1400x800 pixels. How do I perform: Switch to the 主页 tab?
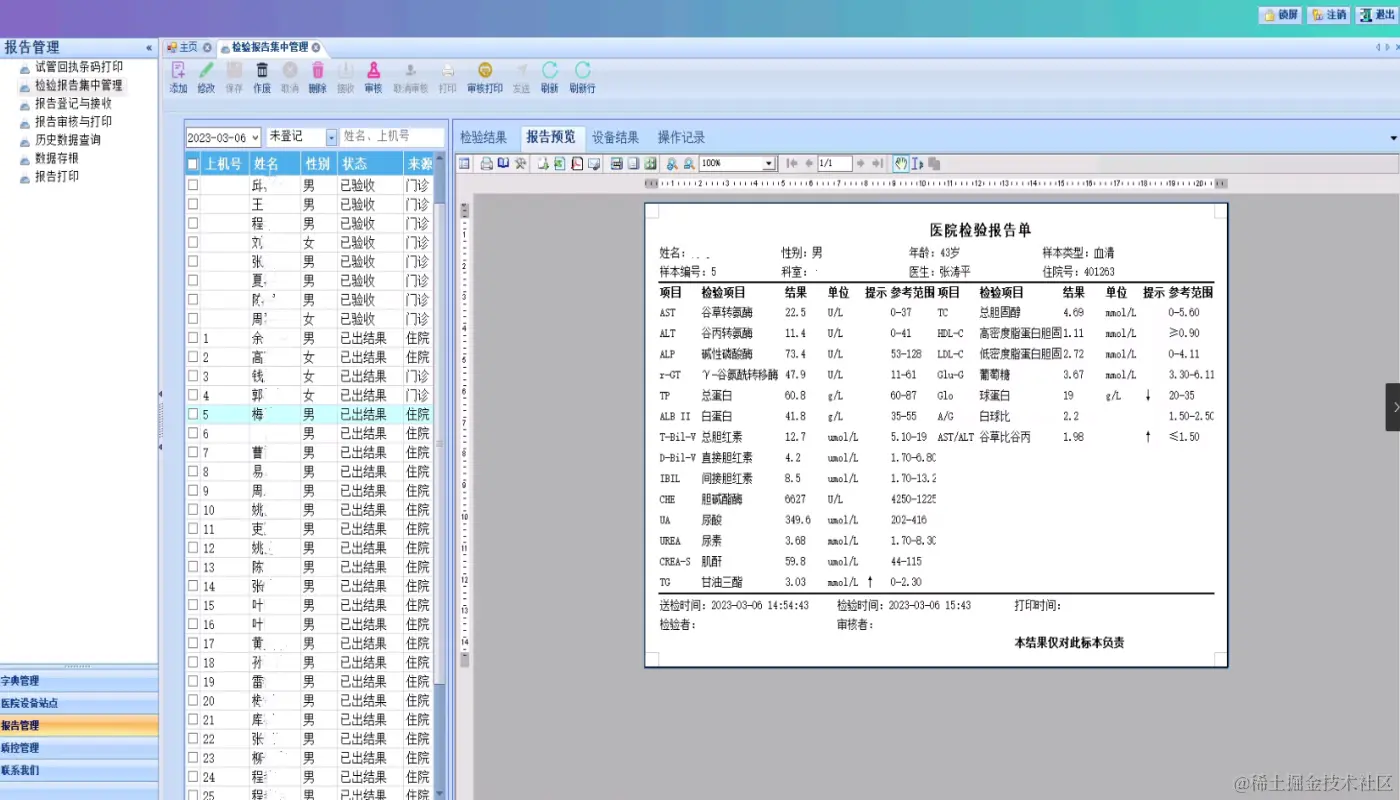coord(188,47)
